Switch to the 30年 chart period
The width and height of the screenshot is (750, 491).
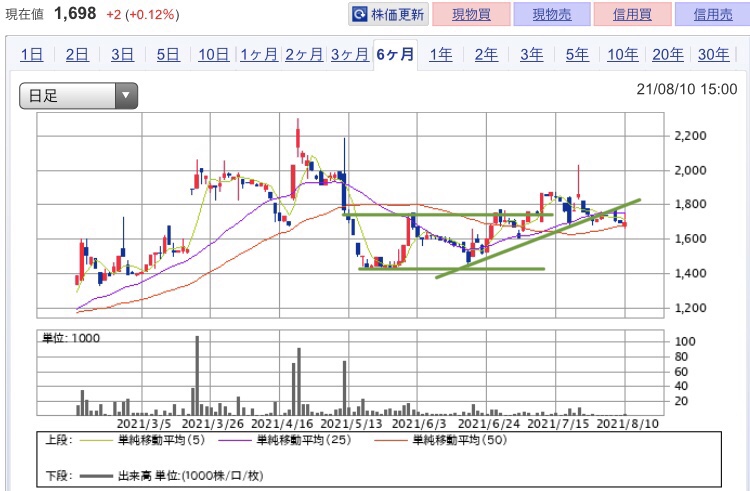[713, 55]
